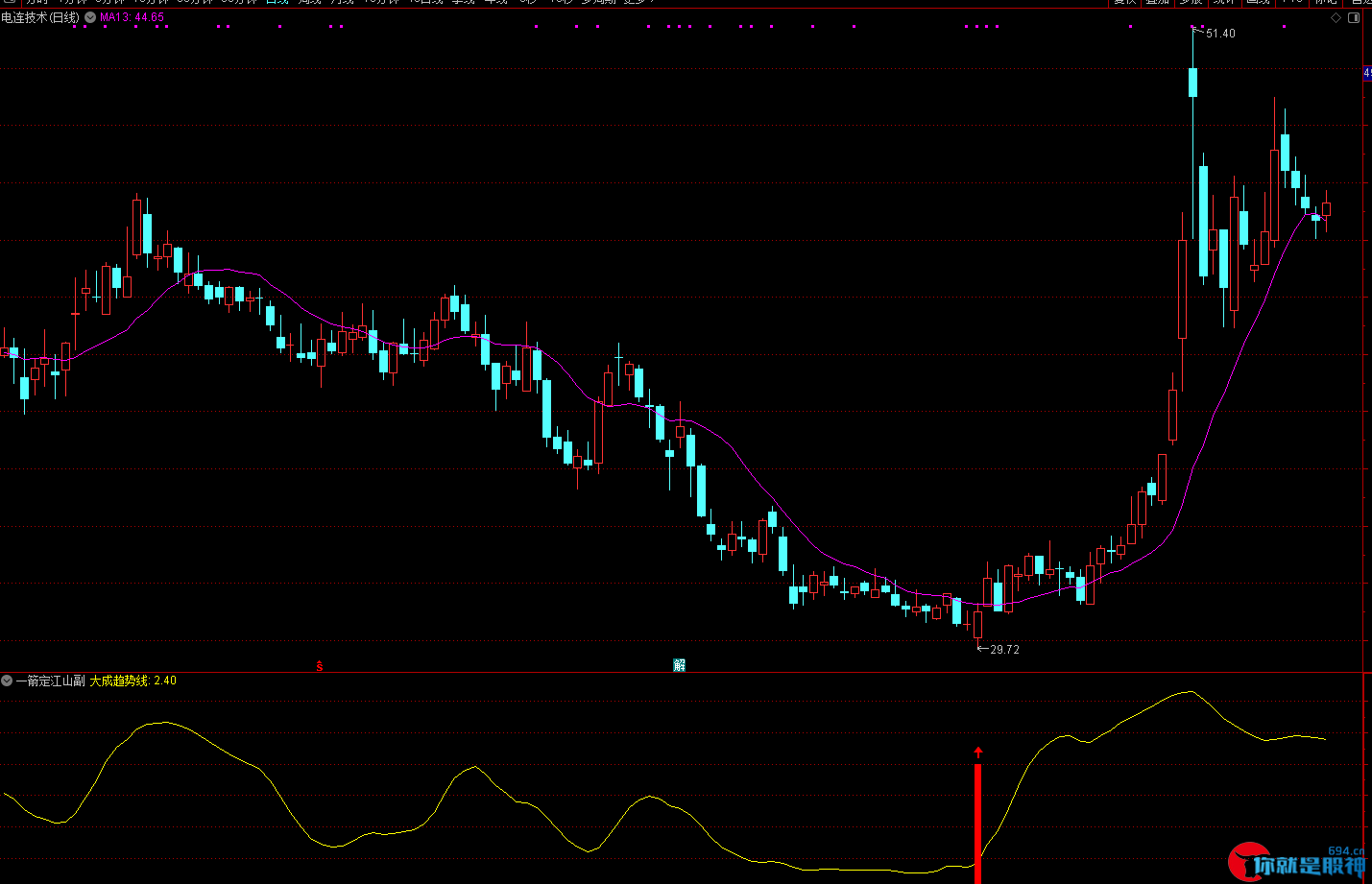This screenshot has width=1372, height=884.
Task: Click the 解 marker icon on time axis
Action: click(679, 665)
